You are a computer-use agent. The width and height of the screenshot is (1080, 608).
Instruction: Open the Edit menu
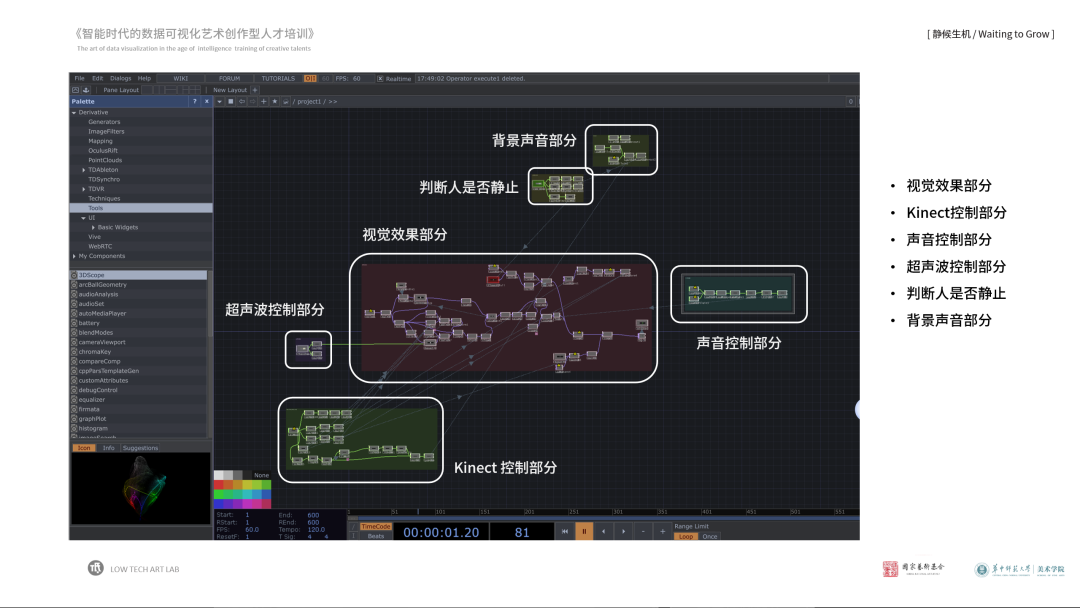[x=98, y=78]
